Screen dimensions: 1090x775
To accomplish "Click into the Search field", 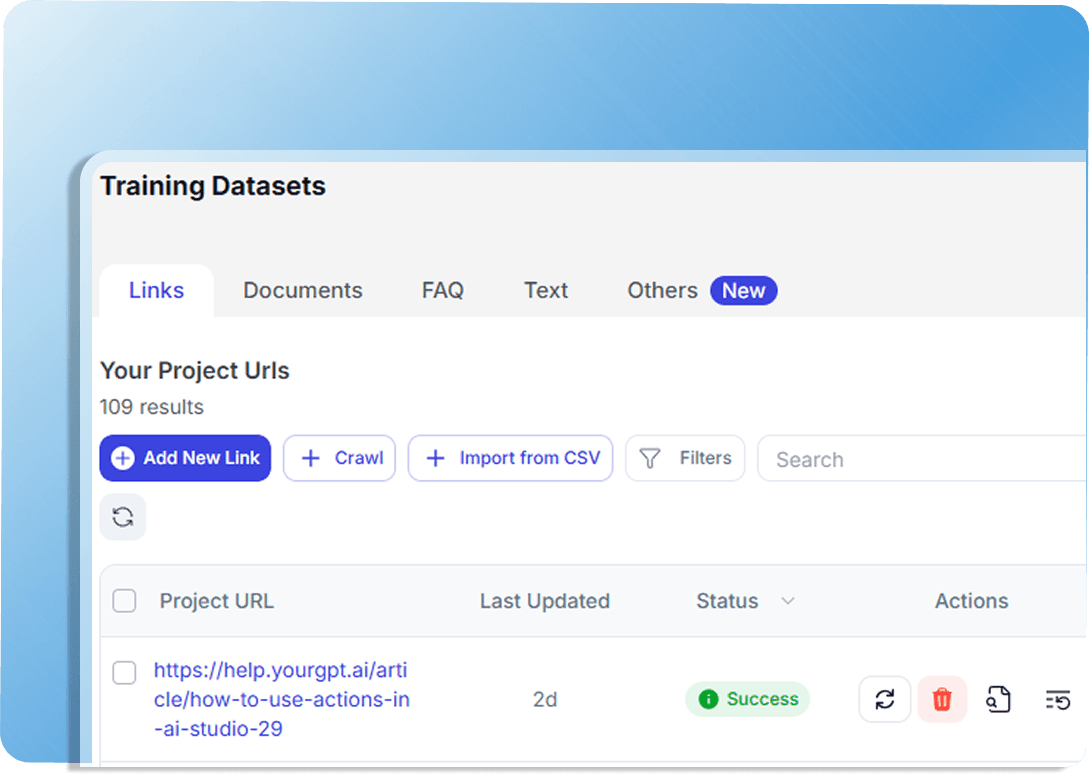I will pos(922,459).
